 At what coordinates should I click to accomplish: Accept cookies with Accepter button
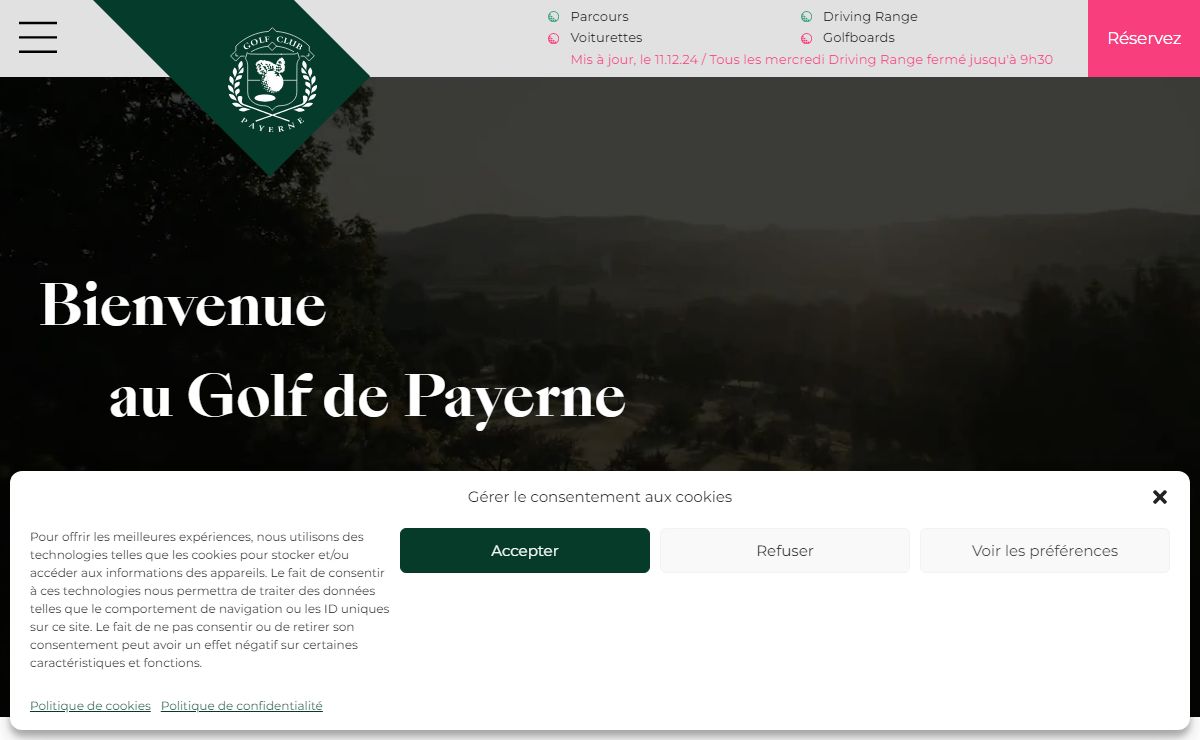(525, 551)
